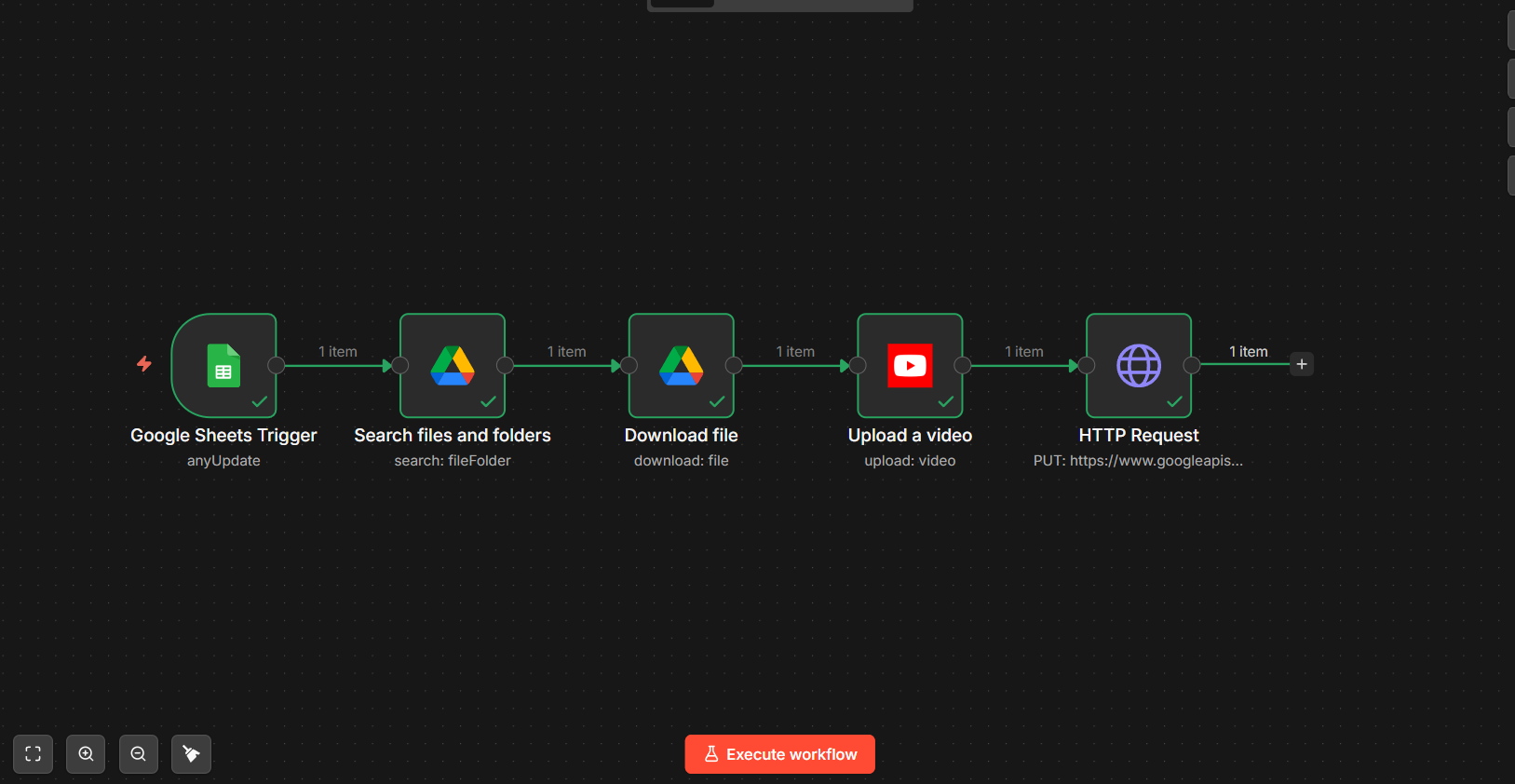Open the Google Sheets Trigger node
The height and width of the screenshot is (784, 1515).
click(x=223, y=365)
